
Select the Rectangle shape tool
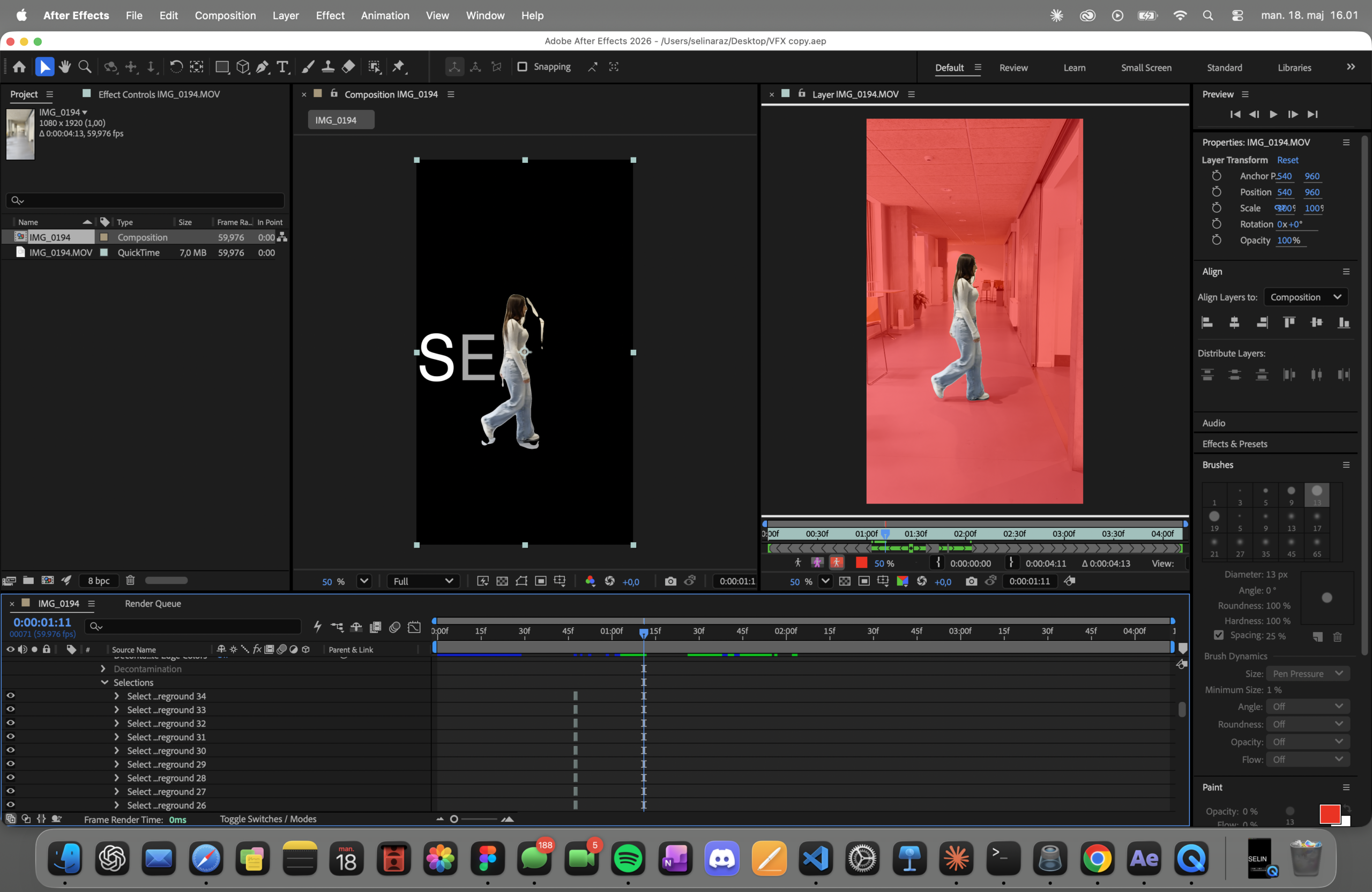tap(222, 67)
